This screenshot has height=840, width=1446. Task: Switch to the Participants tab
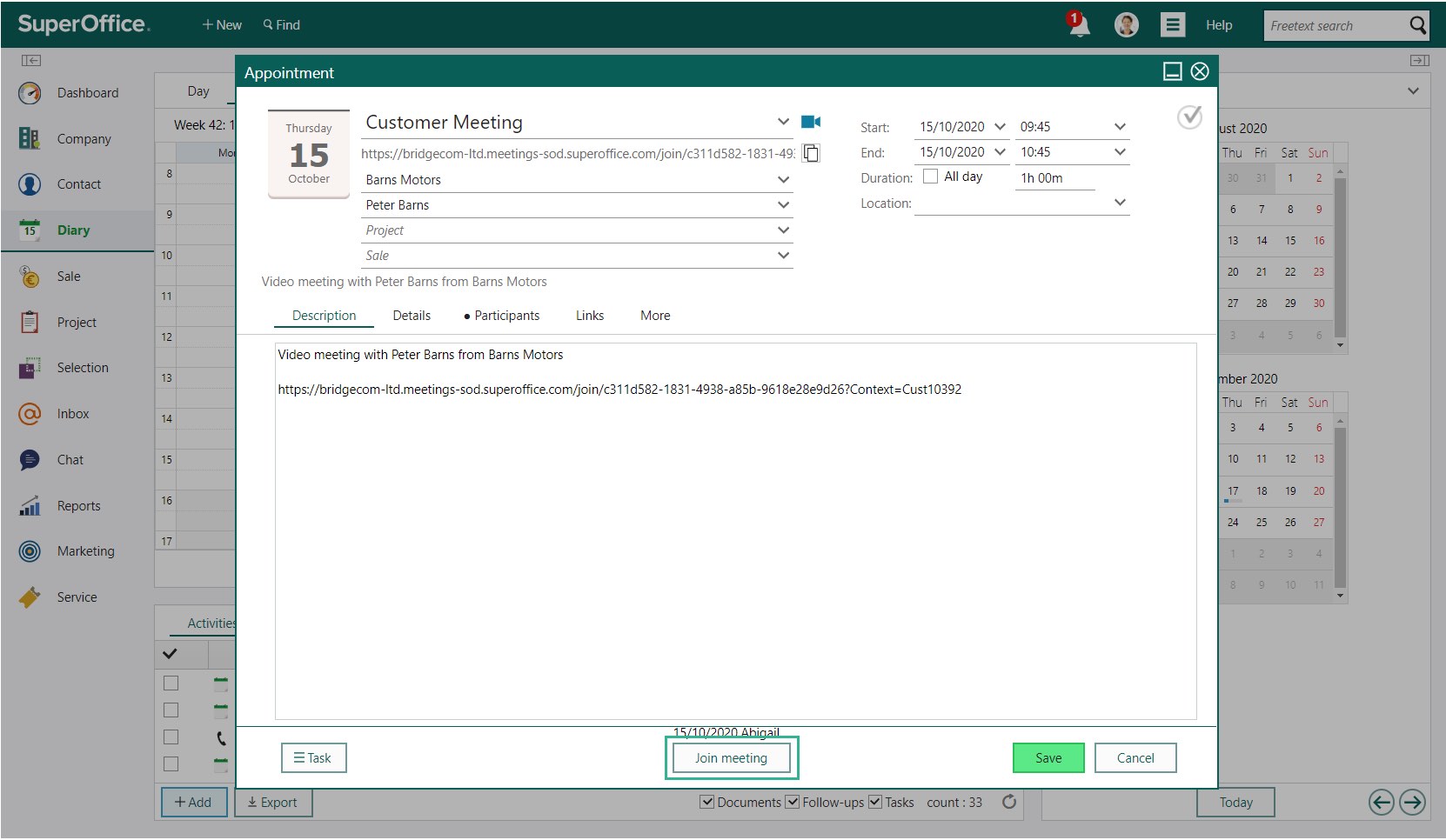pyautogui.click(x=501, y=316)
